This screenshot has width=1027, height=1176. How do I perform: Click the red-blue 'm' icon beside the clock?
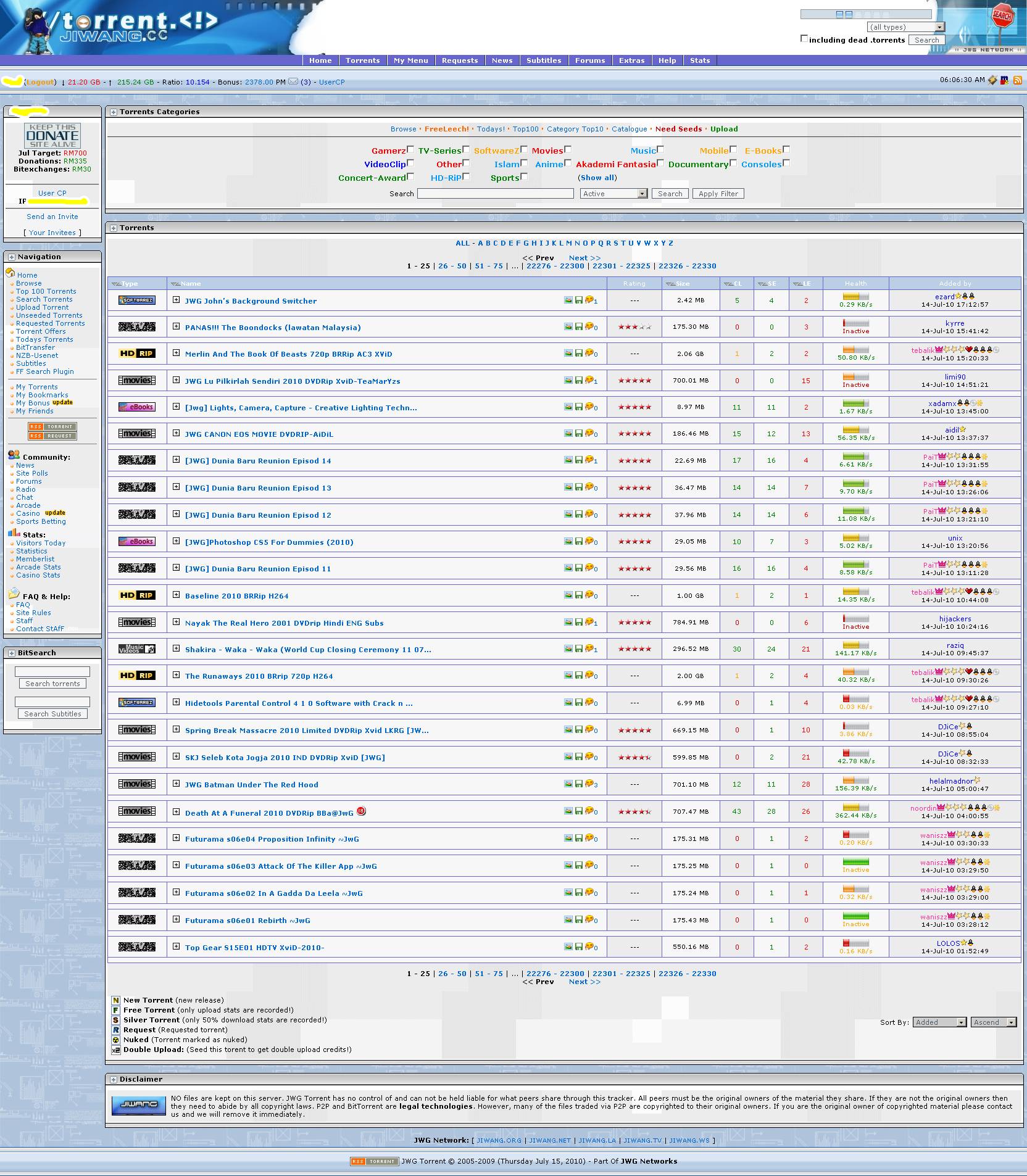[1005, 80]
